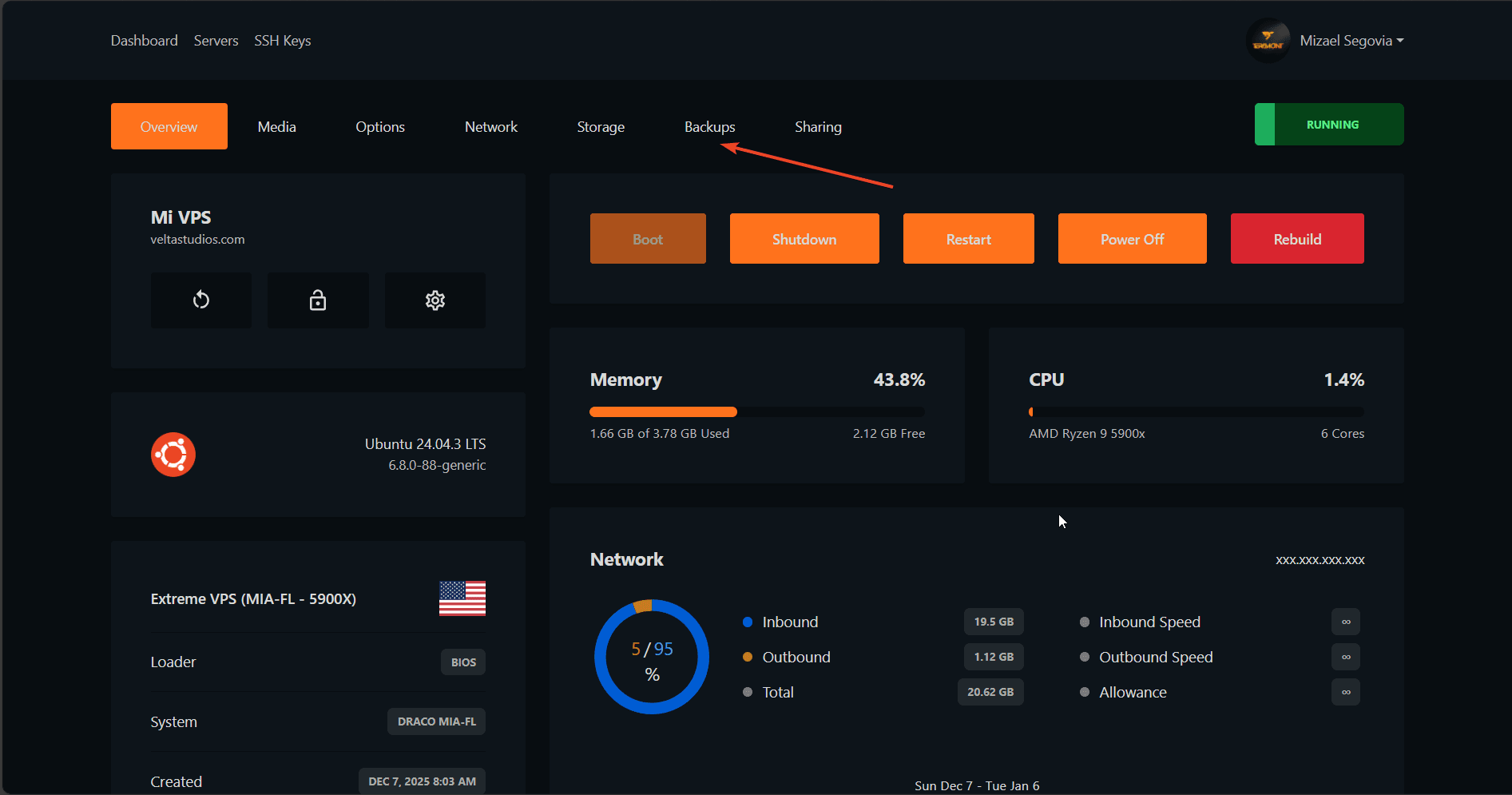Open the gear settings icon under Mi VPS
This screenshot has height=795, width=1512.
(435, 300)
